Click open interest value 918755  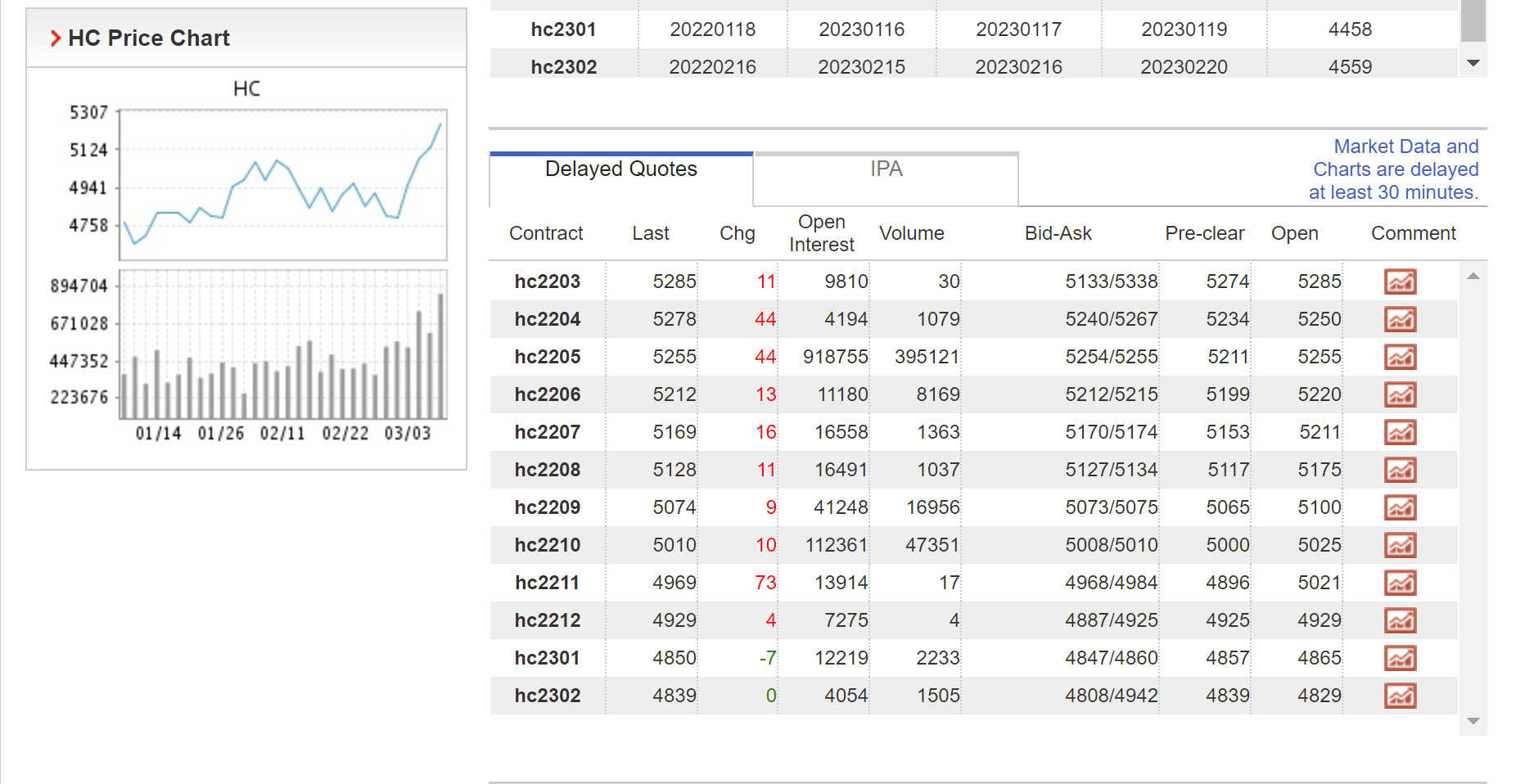836,357
